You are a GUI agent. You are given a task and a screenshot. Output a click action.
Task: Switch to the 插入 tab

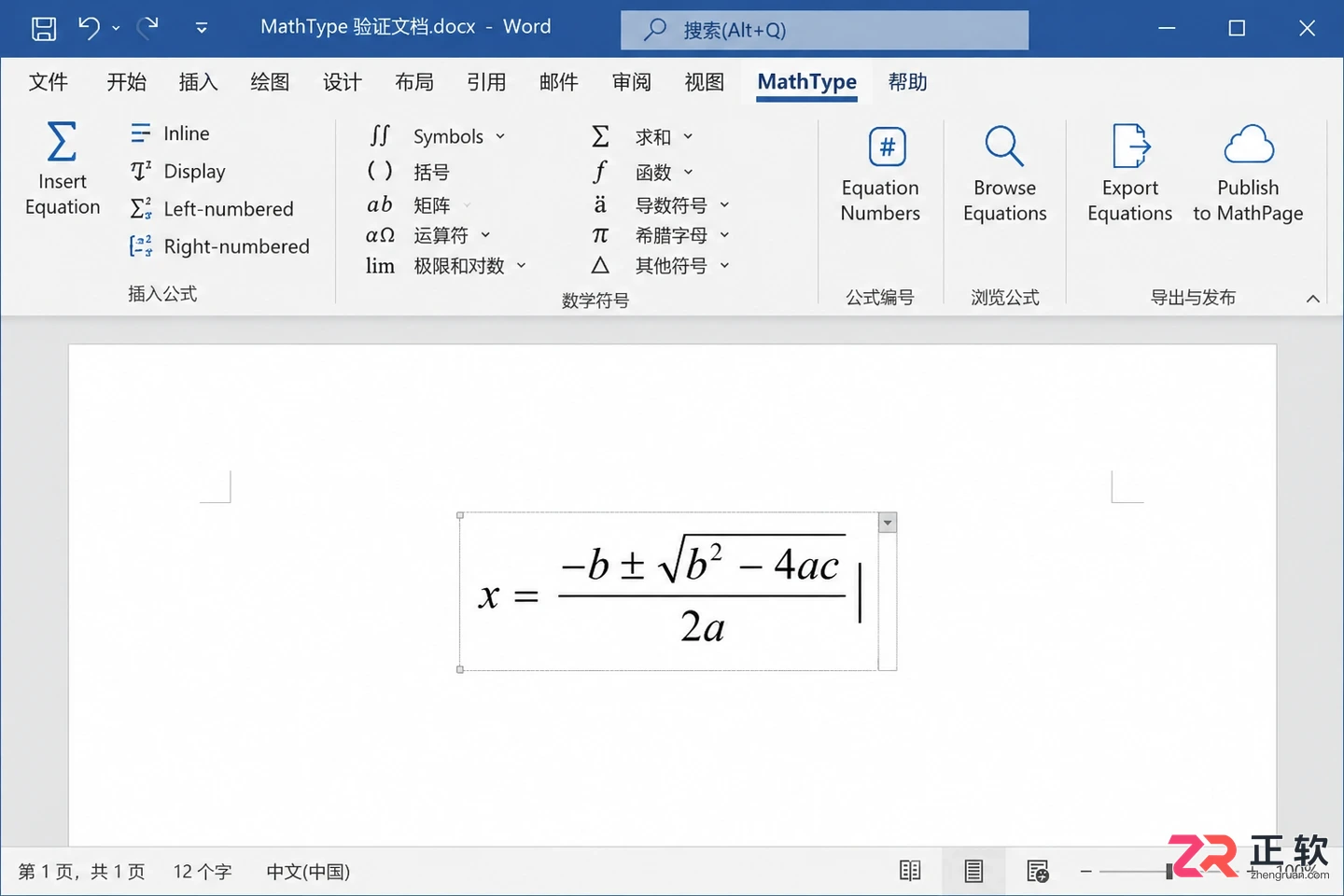click(198, 82)
